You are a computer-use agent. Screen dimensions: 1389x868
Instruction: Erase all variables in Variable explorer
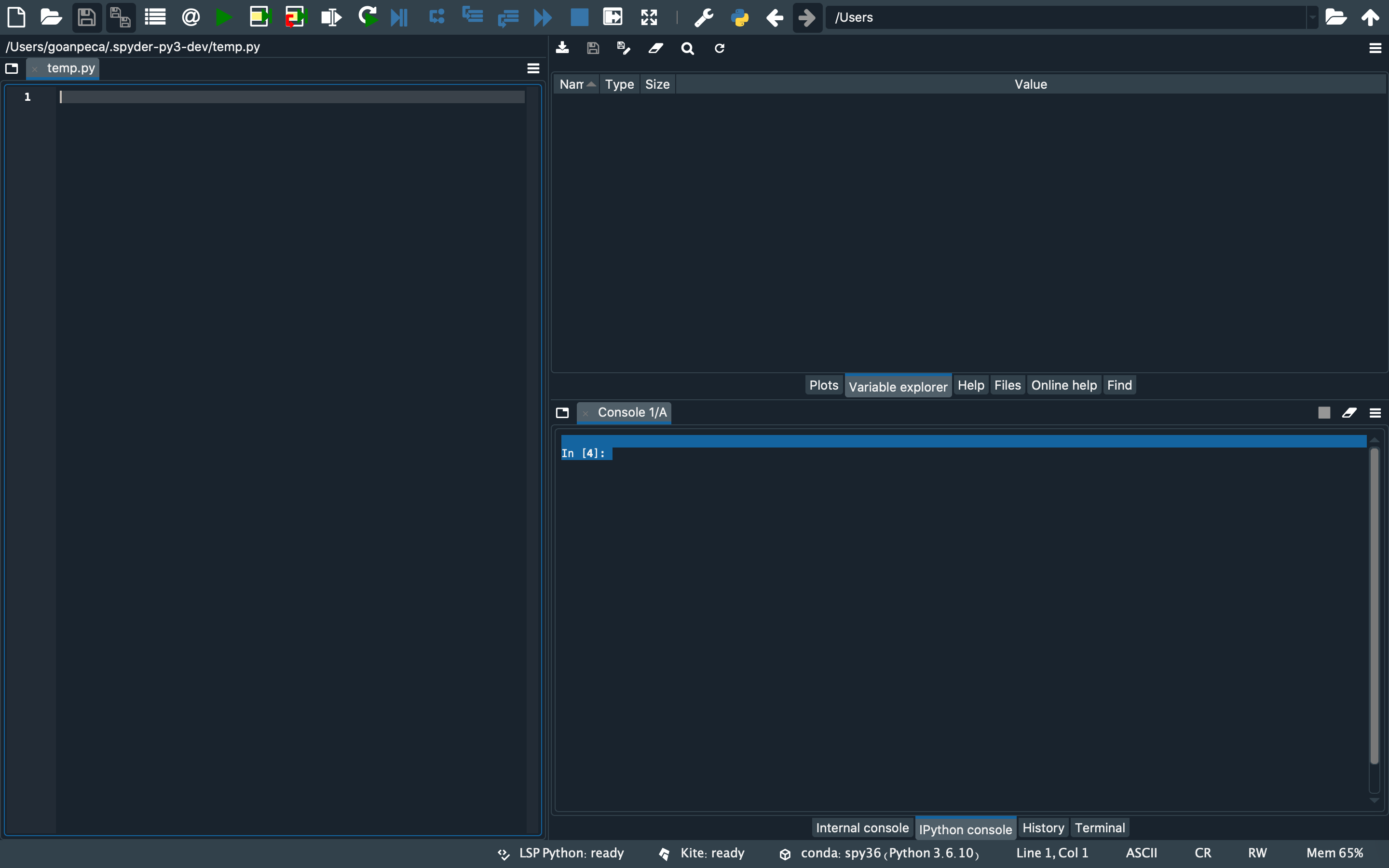tap(655, 48)
